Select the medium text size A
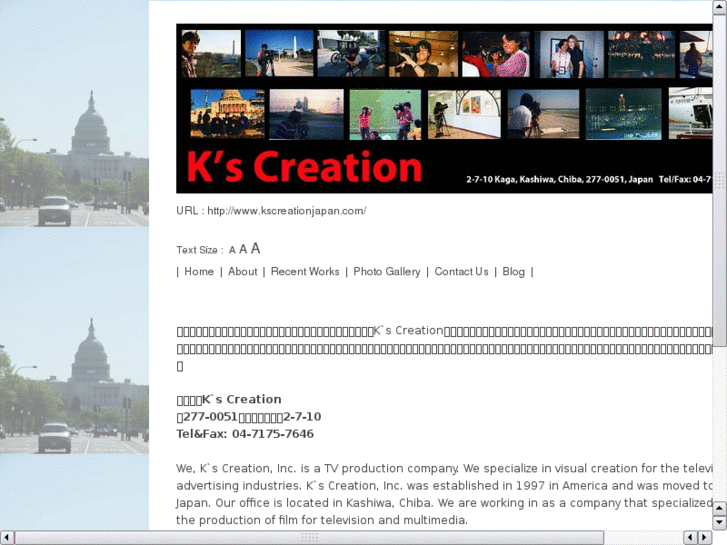 [x=243, y=249]
